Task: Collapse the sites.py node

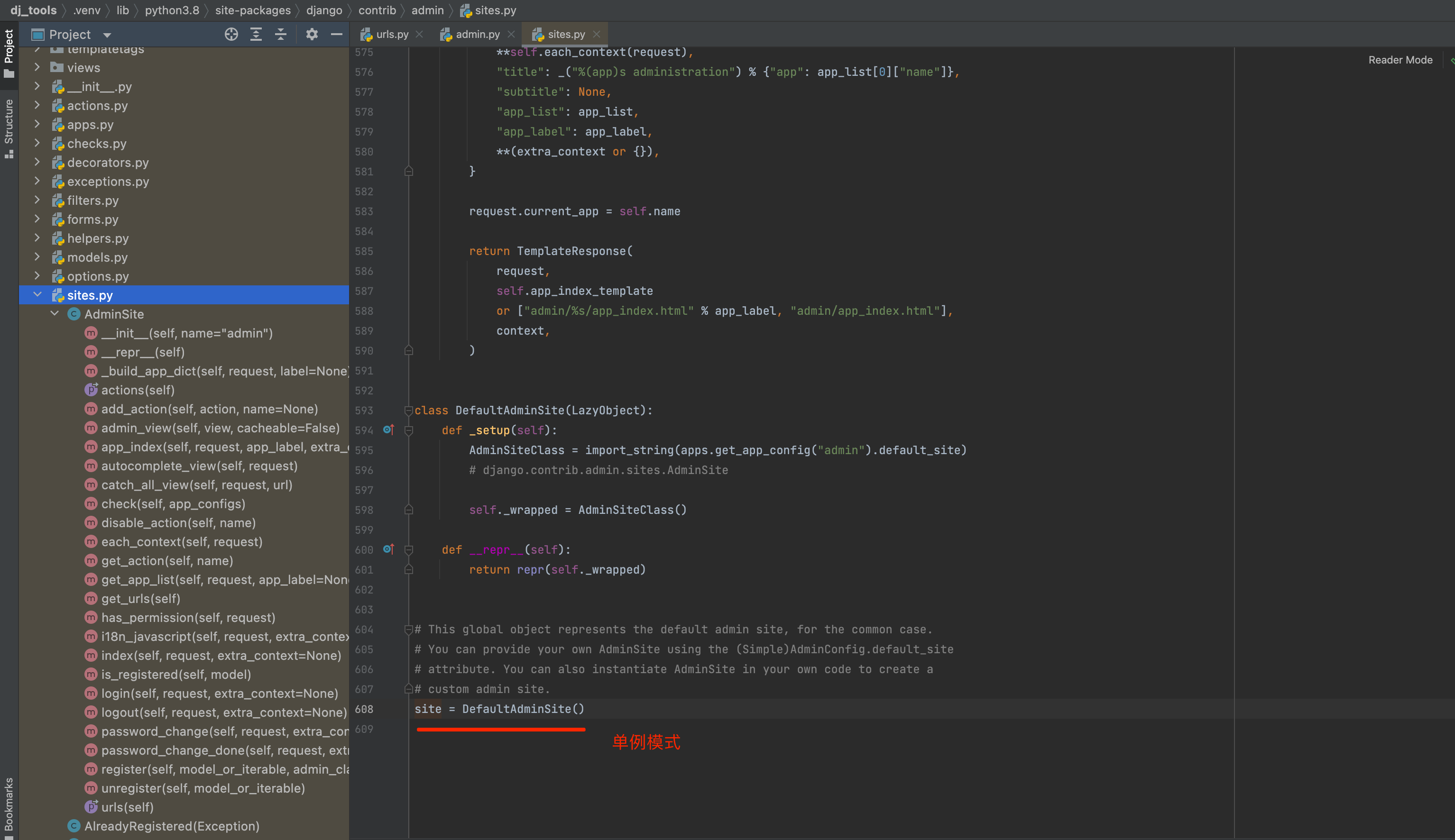Action: click(x=37, y=295)
